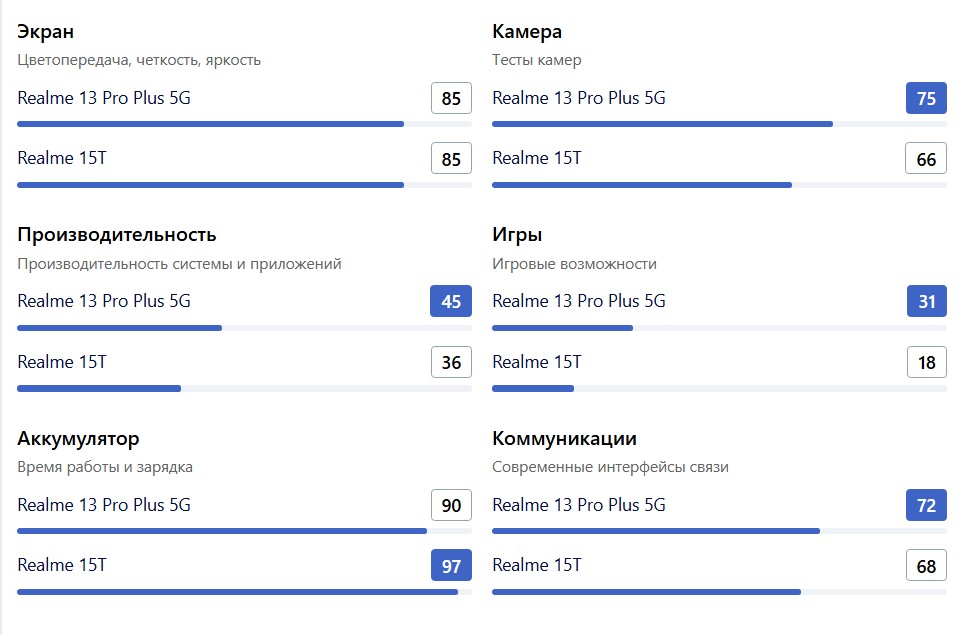
Task: Click the Коммуникации section heading
Action: [x=564, y=439]
